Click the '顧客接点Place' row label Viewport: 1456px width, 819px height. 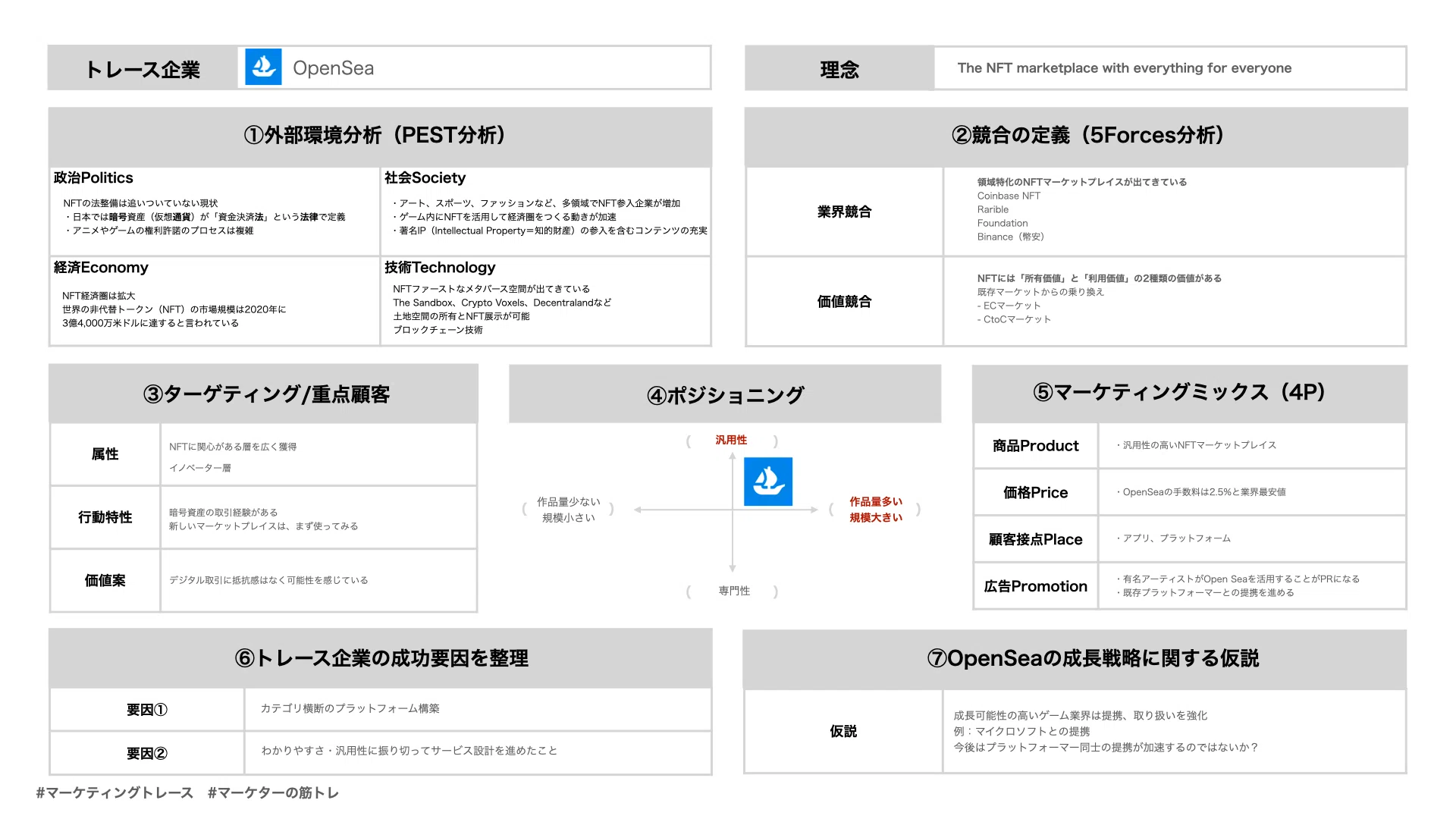coord(1036,539)
